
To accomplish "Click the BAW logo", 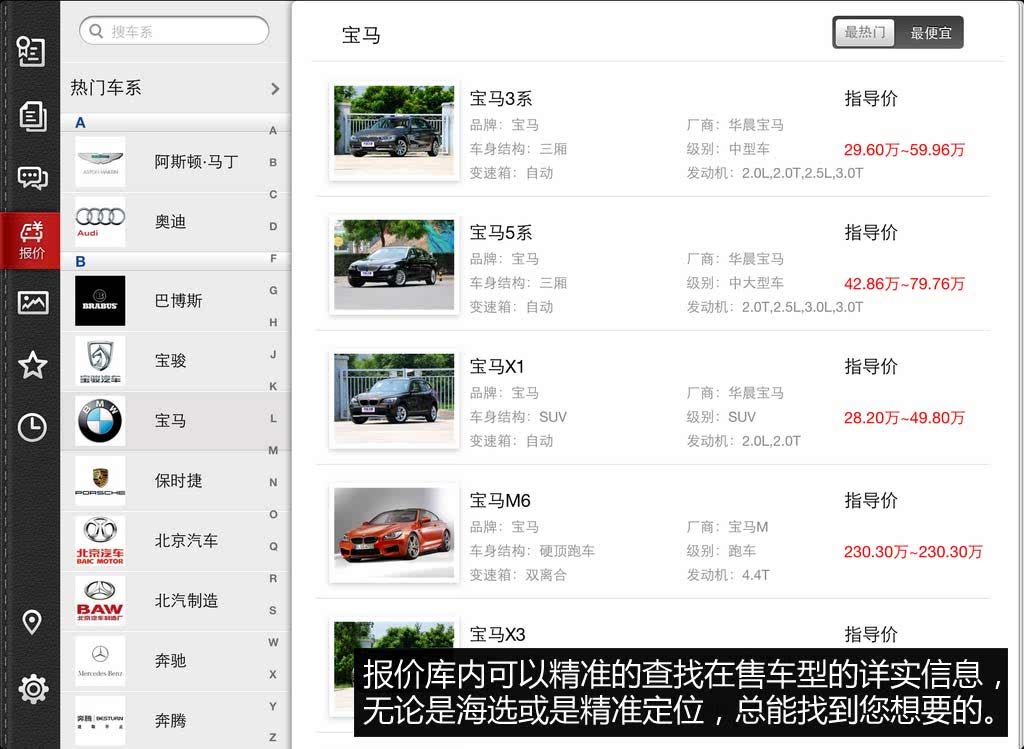I will [100, 601].
